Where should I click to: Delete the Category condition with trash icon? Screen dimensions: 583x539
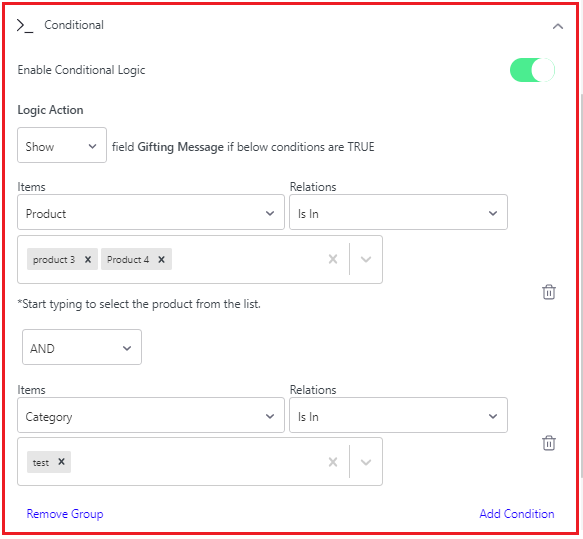coord(549,443)
